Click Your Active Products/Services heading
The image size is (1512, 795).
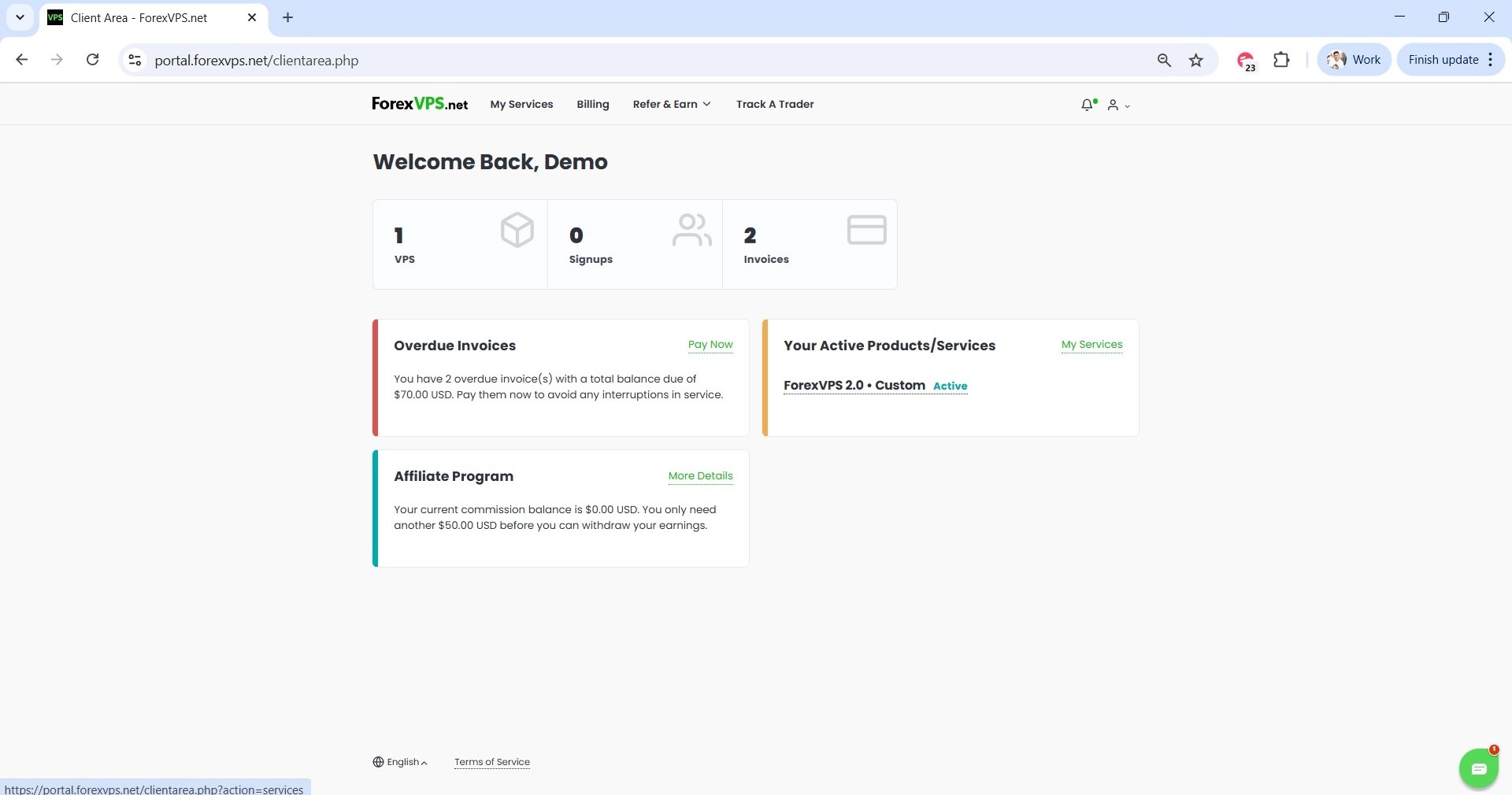[889, 346]
